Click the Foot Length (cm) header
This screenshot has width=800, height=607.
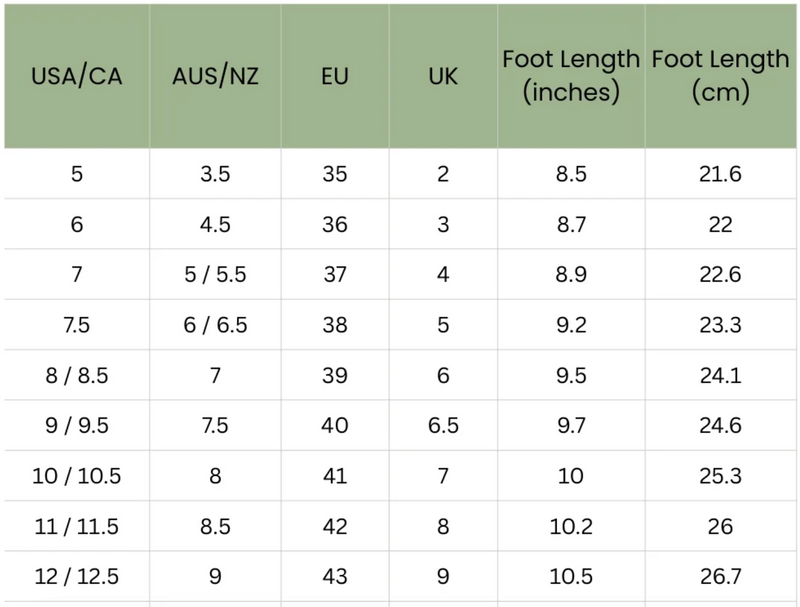(720, 76)
